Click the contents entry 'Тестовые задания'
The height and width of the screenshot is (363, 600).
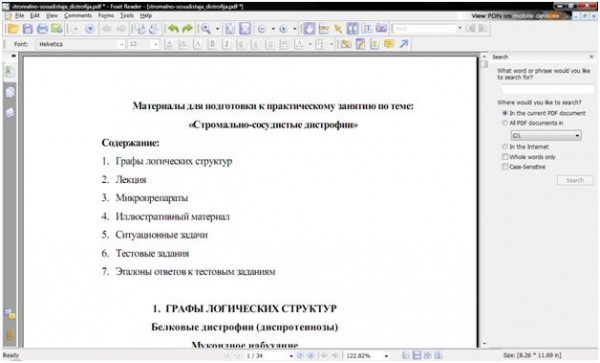pos(152,253)
